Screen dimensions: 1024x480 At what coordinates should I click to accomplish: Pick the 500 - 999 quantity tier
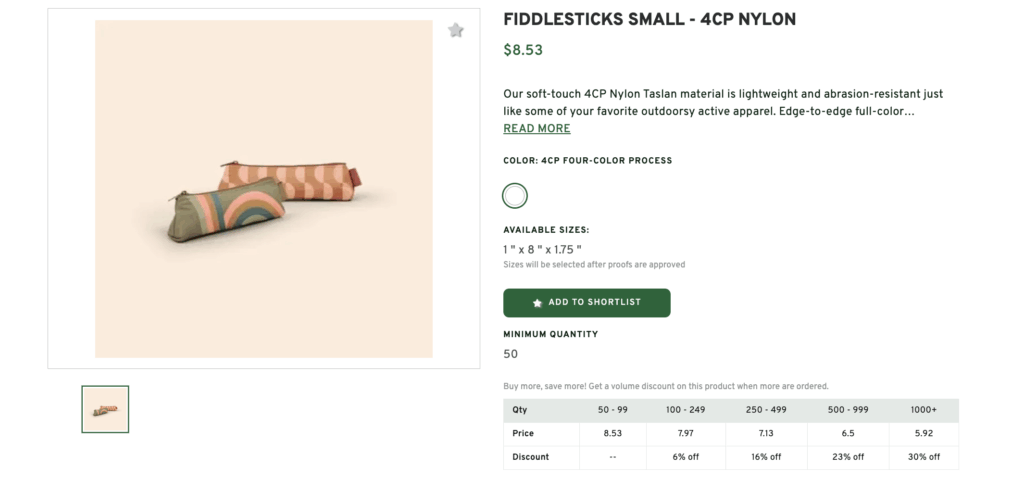(847, 410)
